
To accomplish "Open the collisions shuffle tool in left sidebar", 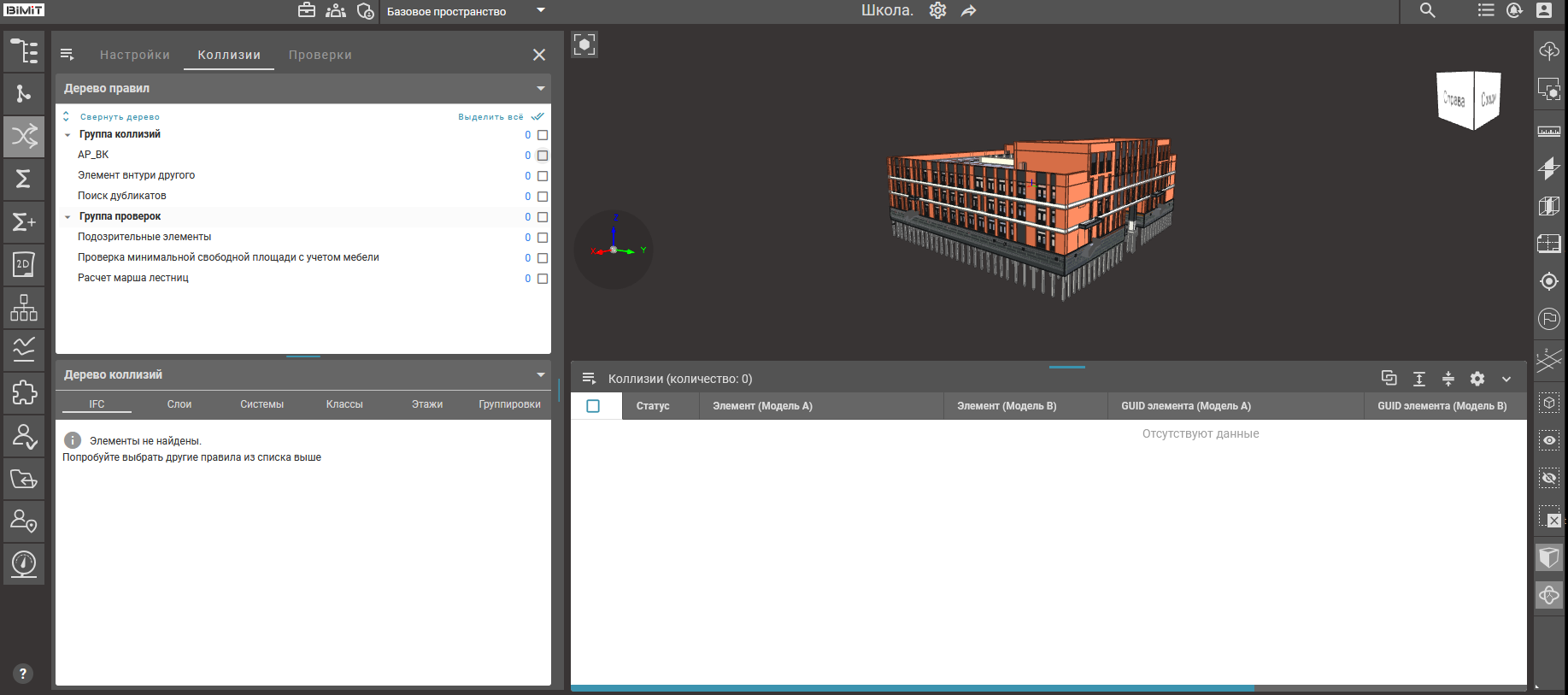I will 24,136.
